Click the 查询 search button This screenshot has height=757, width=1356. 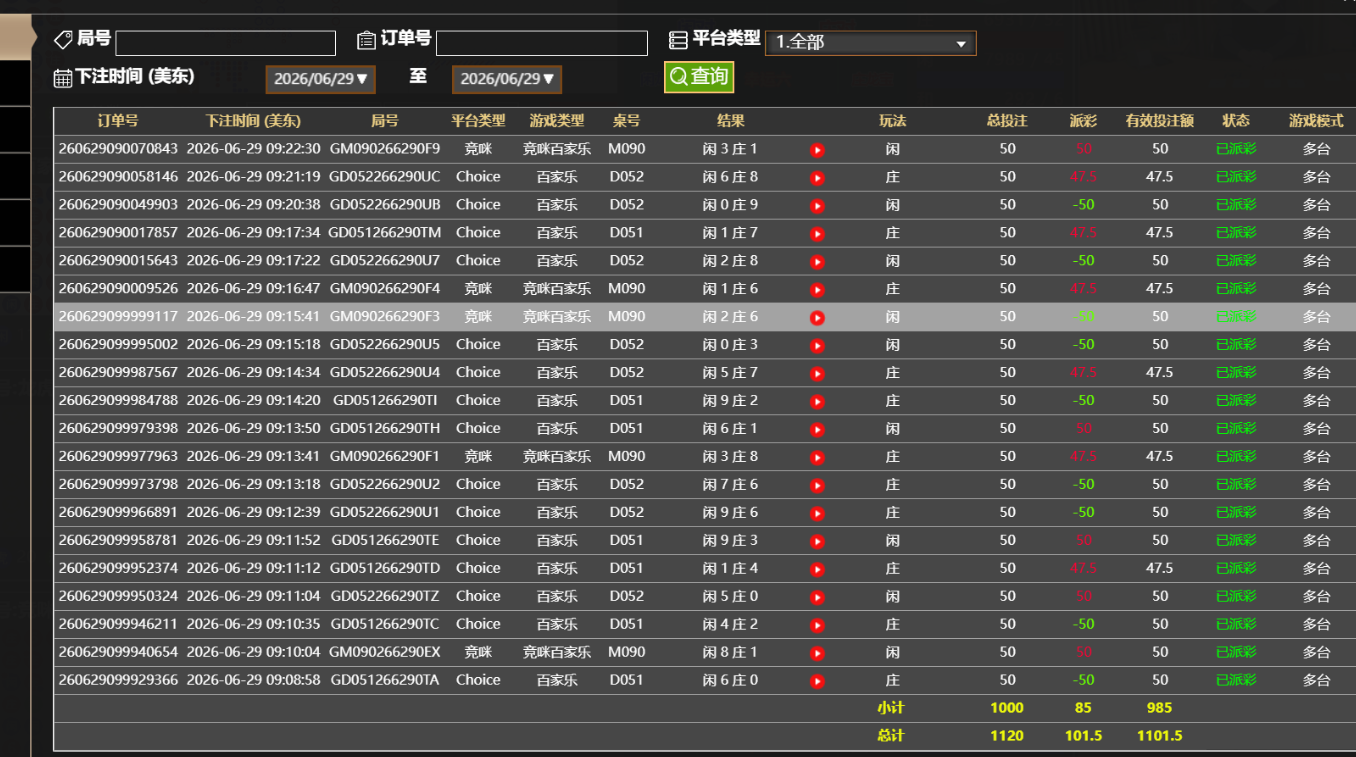click(699, 77)
